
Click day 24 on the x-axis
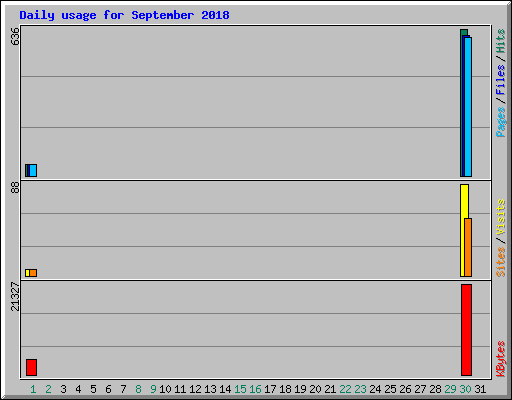[x=375, y=389]
